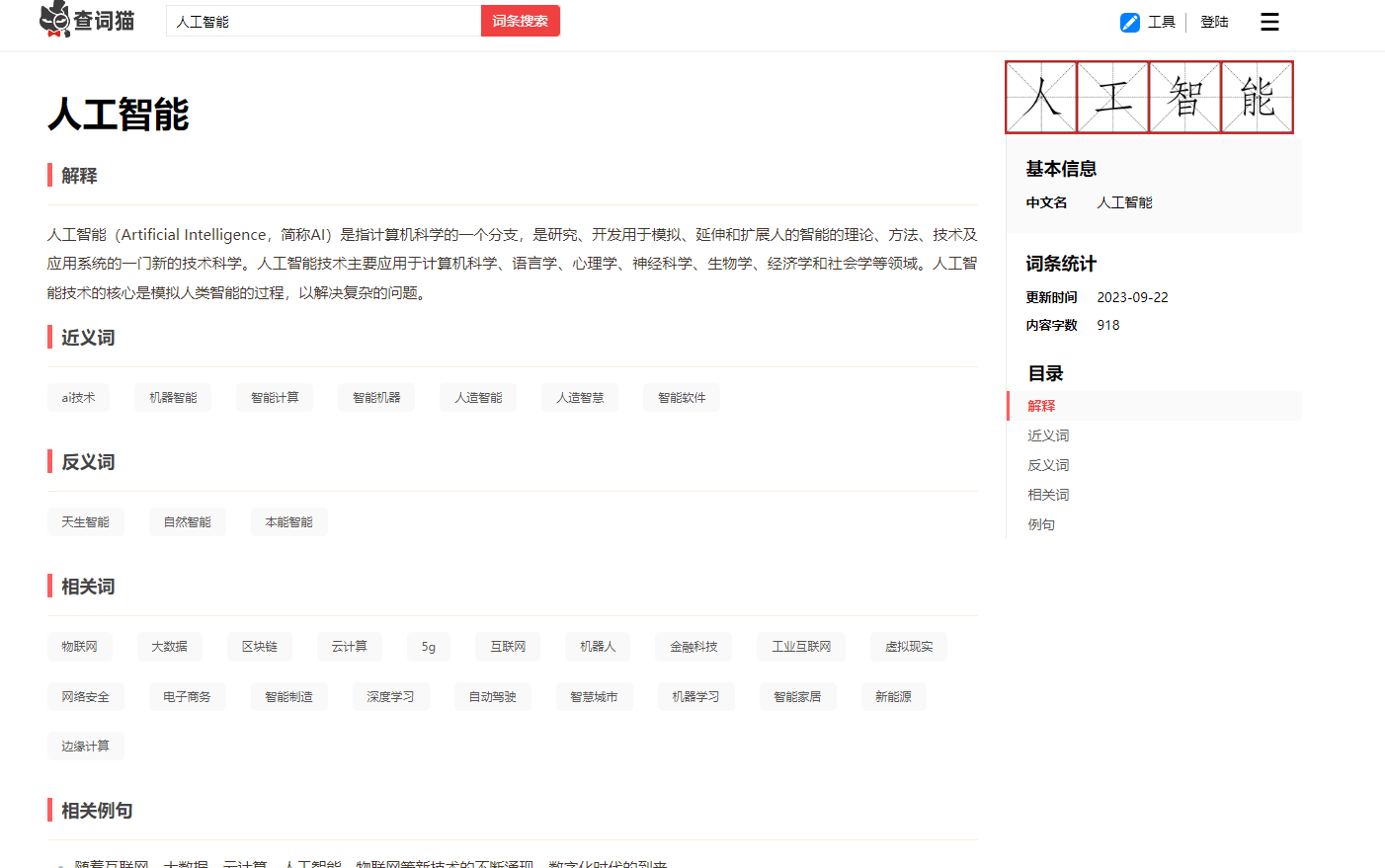Open the related word tag 深度学习

(390, 697)
